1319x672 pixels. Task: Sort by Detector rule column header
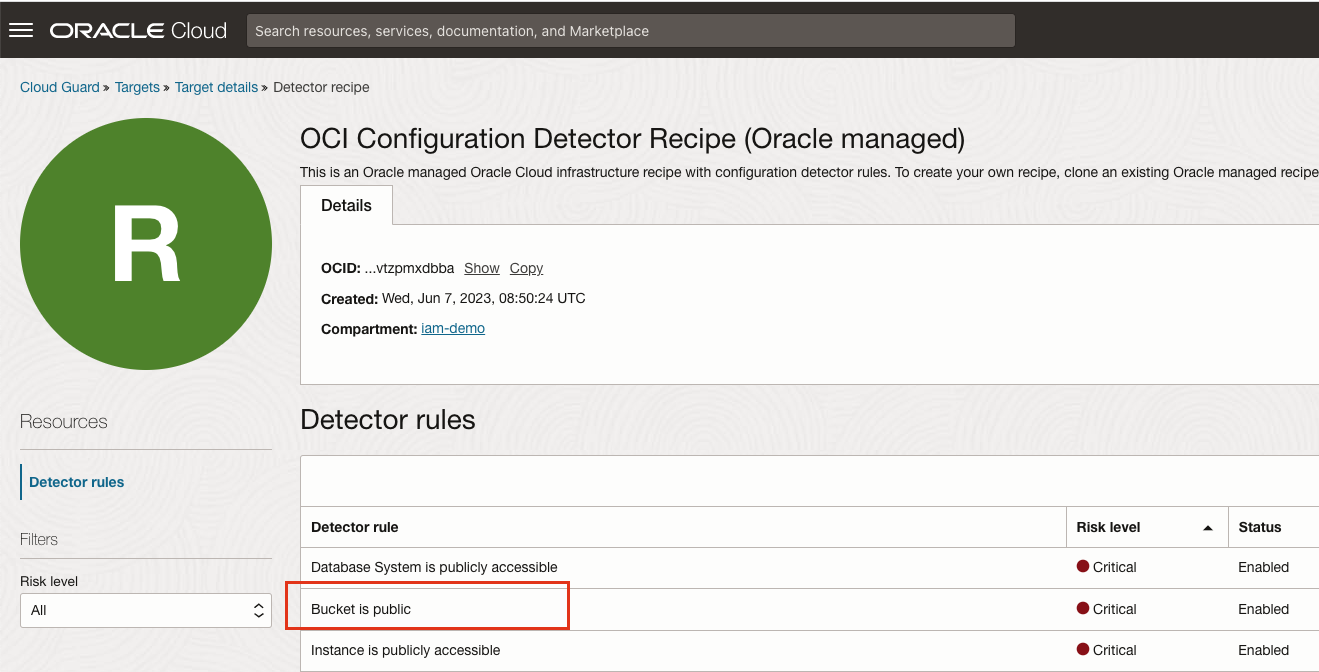tap(355, 527)
